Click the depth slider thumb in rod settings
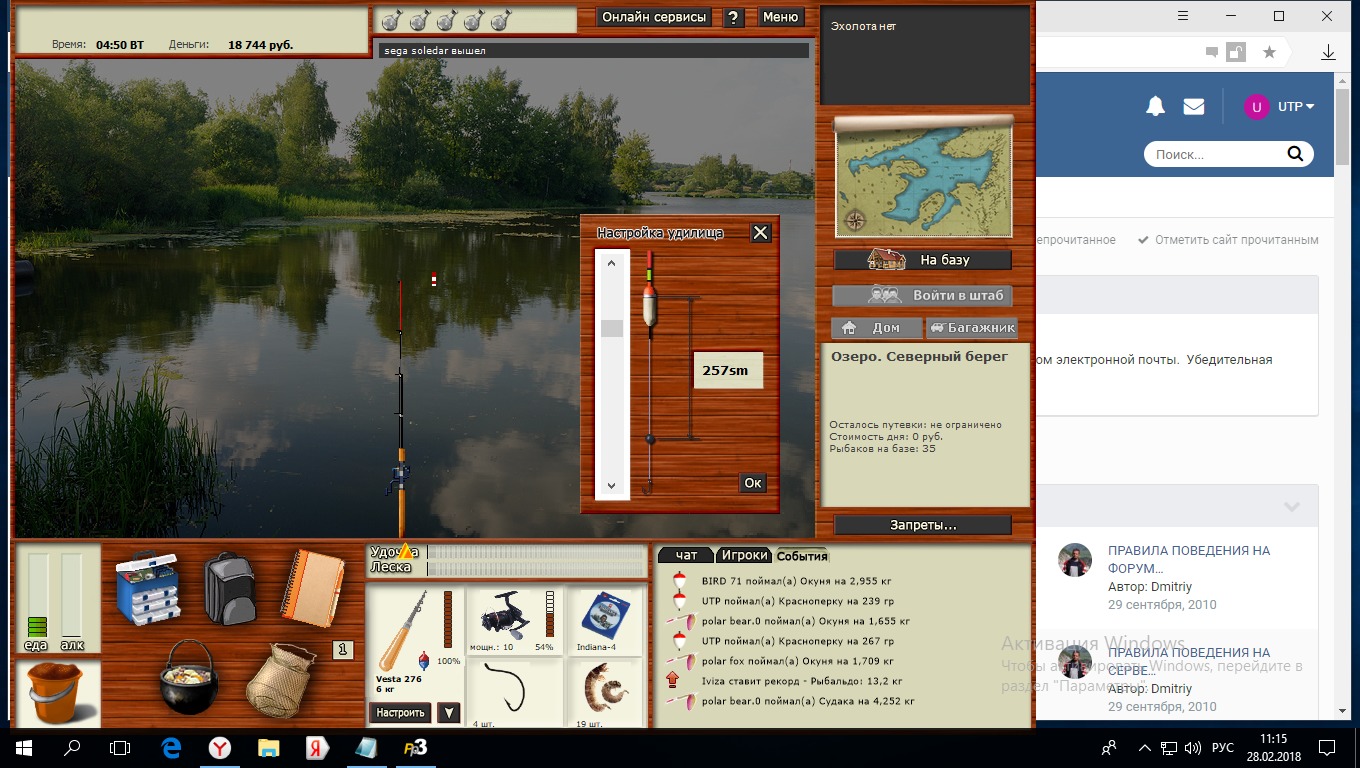Viewport: 1360px width, 768px height. (x=612, y=328)
